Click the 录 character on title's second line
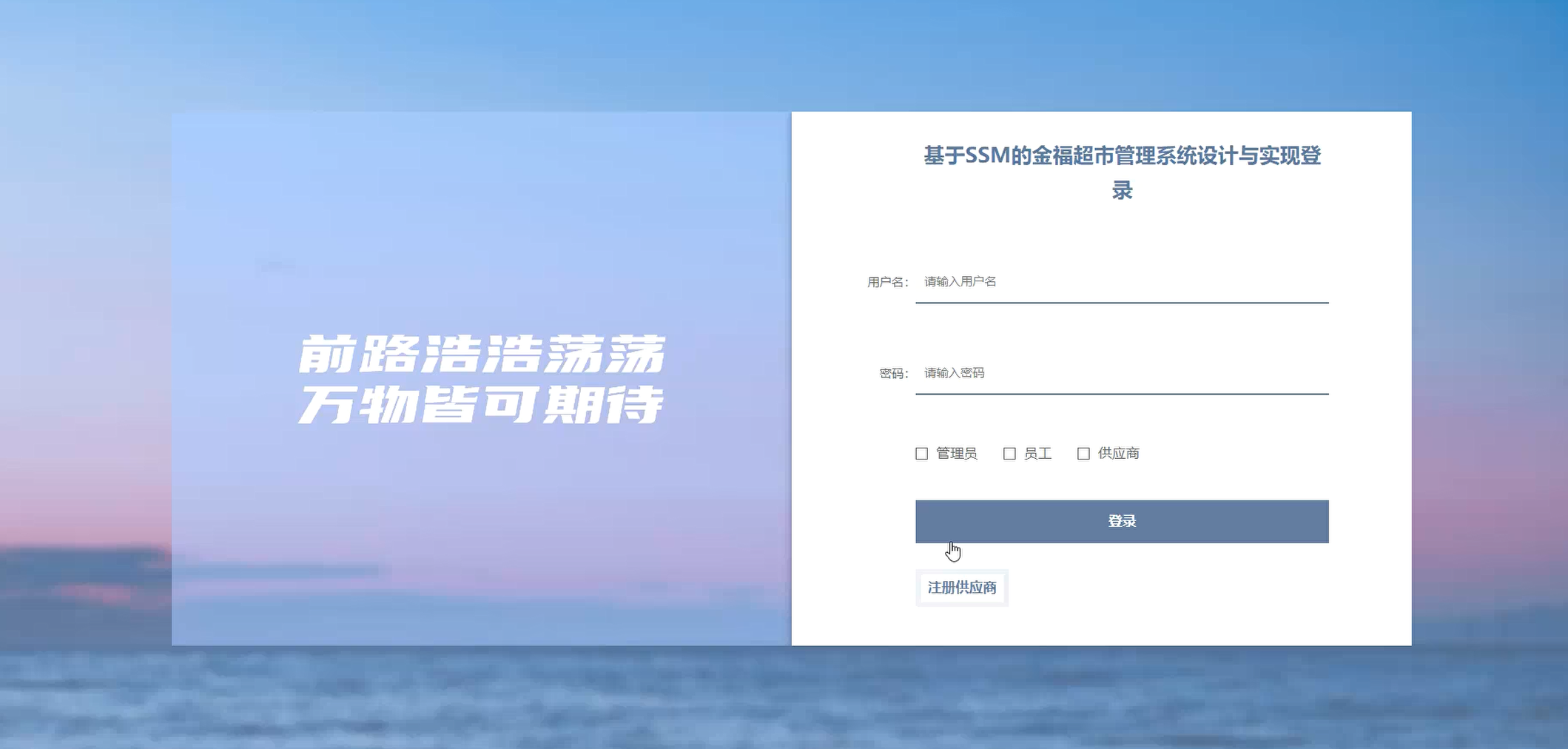The image size is (1568, 749). pyautogui.click(x=1122, y=191)
